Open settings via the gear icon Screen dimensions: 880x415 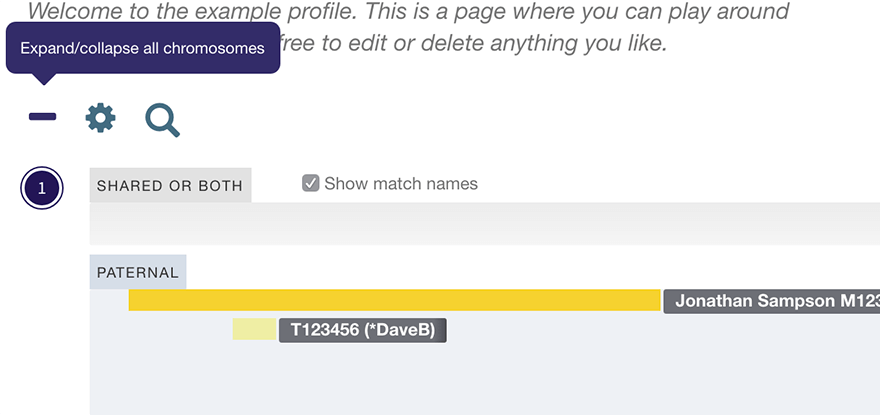[100, 118]
